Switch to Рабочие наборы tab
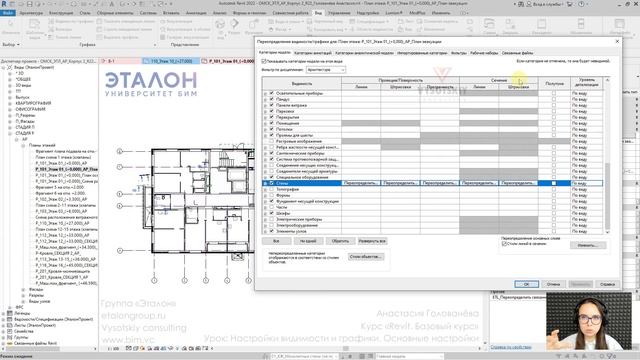The image size is (640, 360). tap(484, 53)
